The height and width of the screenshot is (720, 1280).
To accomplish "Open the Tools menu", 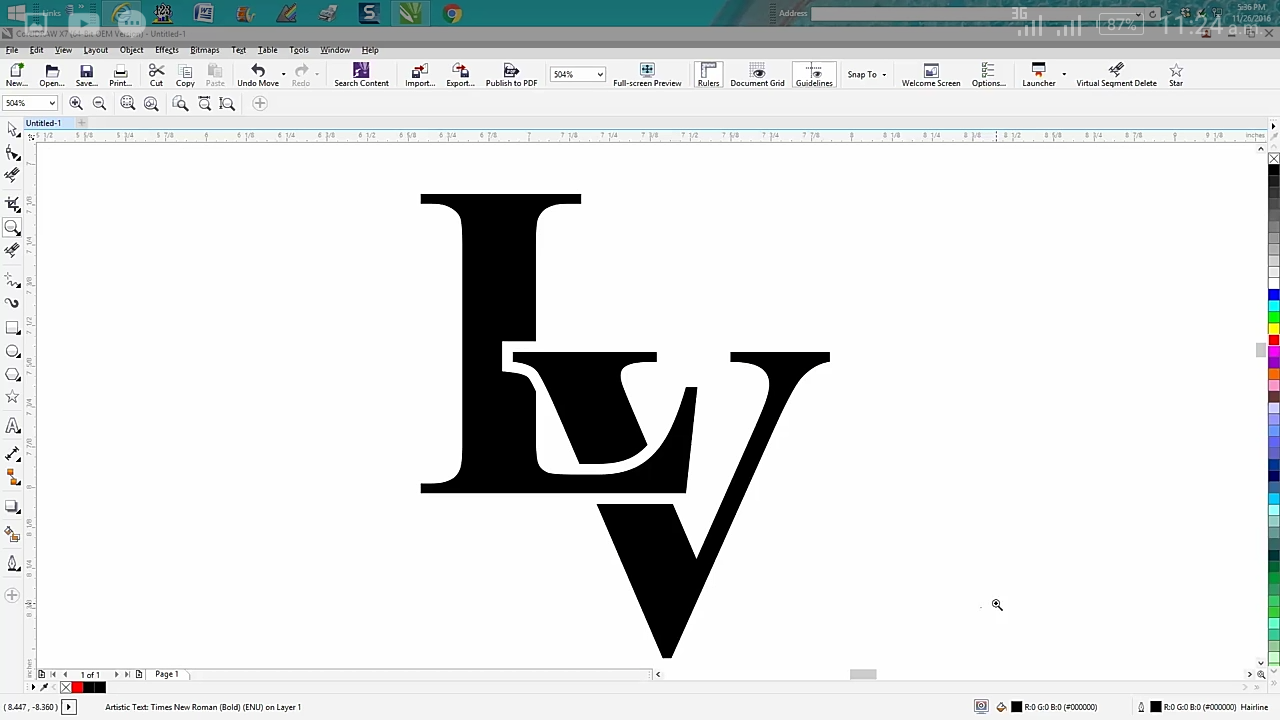I will (299, 50).
